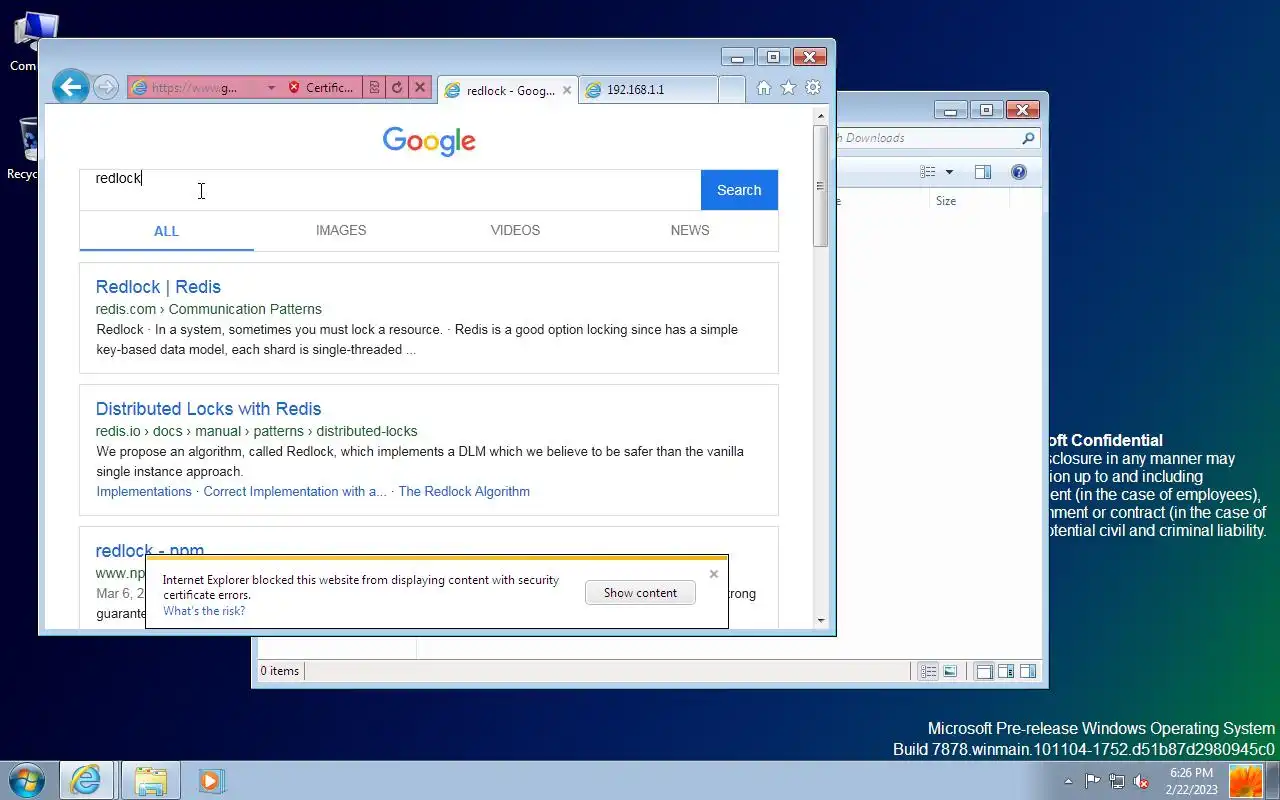
Task: Open the 'redlock - npm' result
Action: point(150,550)
